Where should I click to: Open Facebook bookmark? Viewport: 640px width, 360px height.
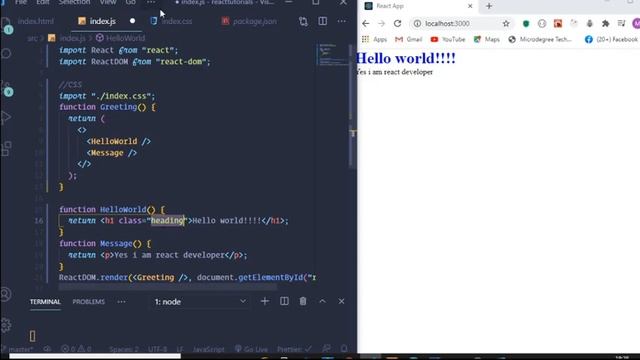(611, 39)
